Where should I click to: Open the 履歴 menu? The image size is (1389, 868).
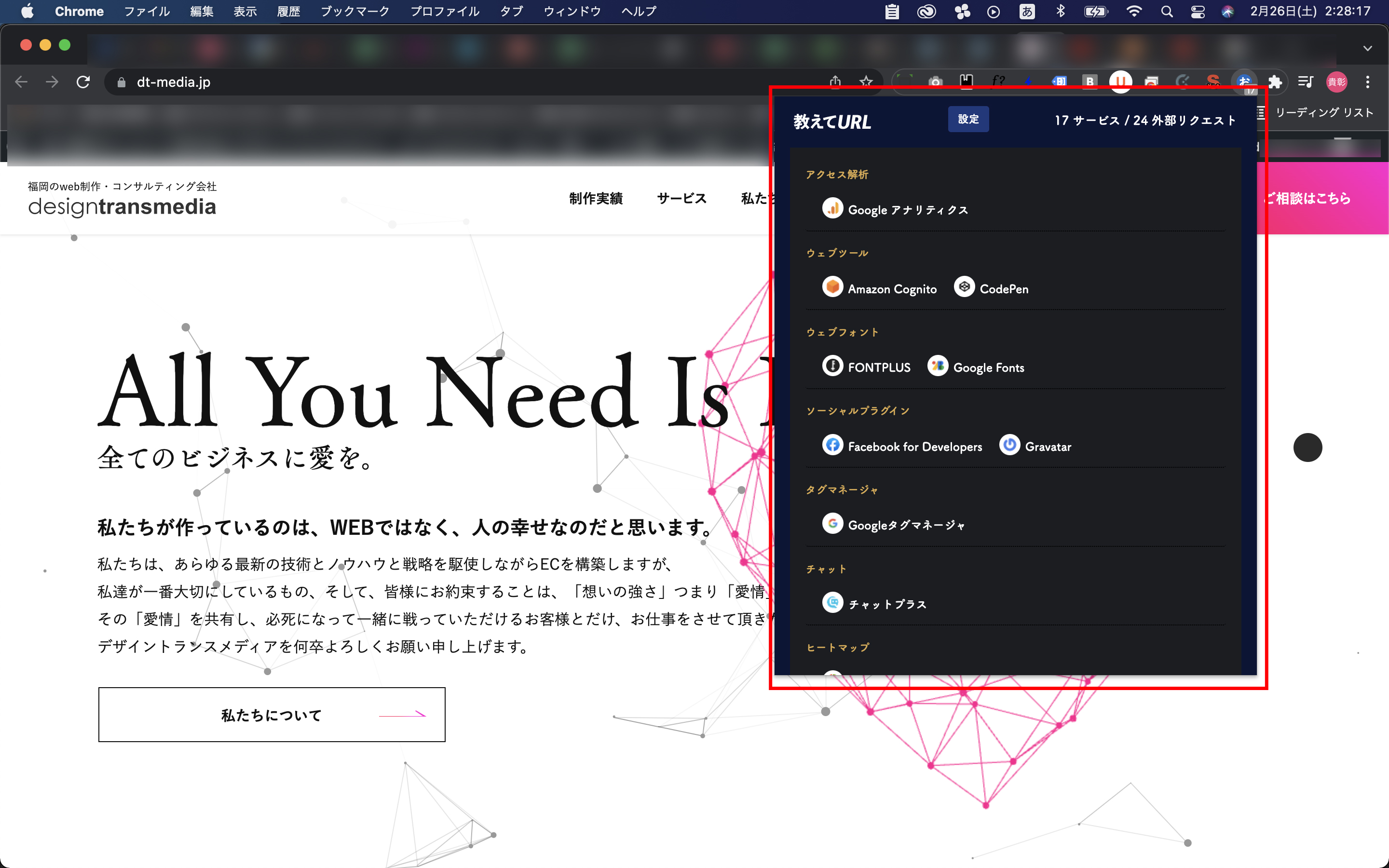[x=288, y=12]
